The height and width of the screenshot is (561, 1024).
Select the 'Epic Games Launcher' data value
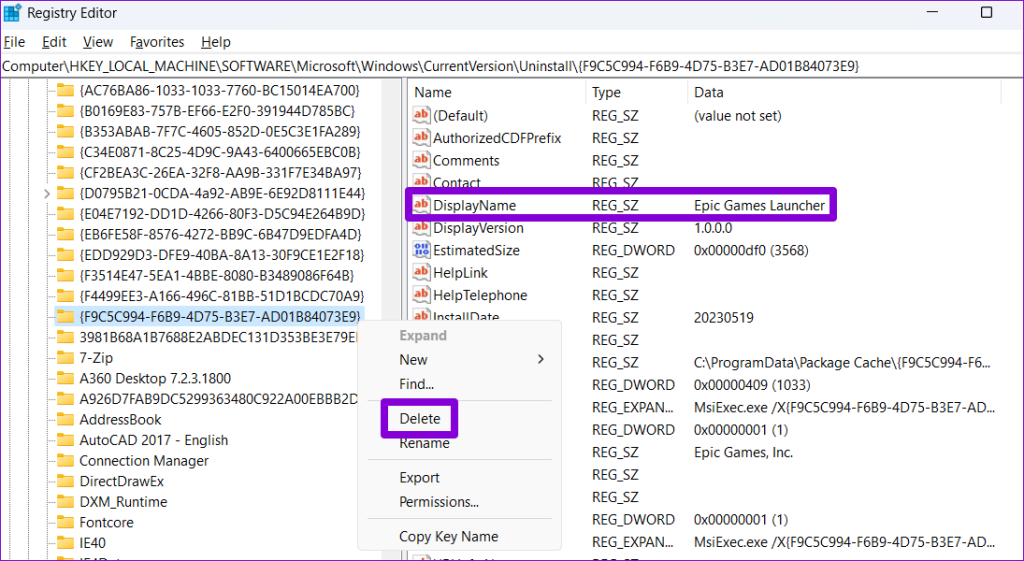pyautogui.click(x=760, y=206)
